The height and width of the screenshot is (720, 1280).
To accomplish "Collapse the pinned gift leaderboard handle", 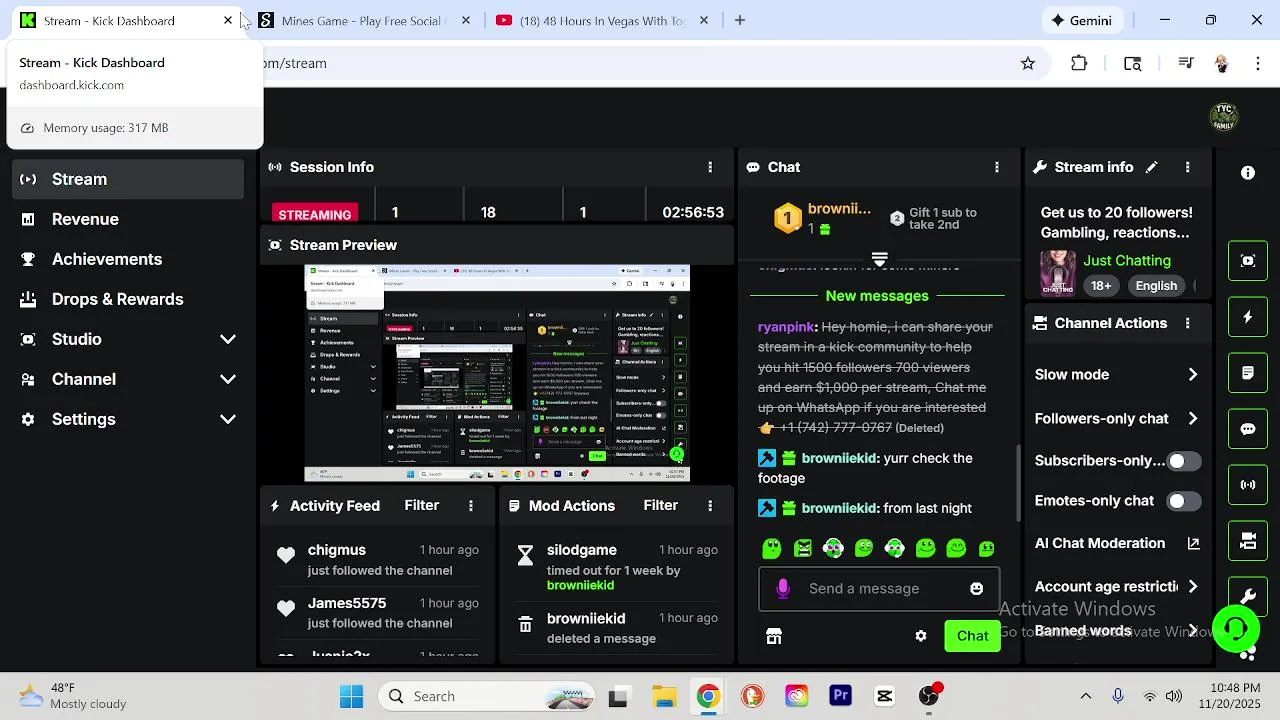I will tap(880, 259).
